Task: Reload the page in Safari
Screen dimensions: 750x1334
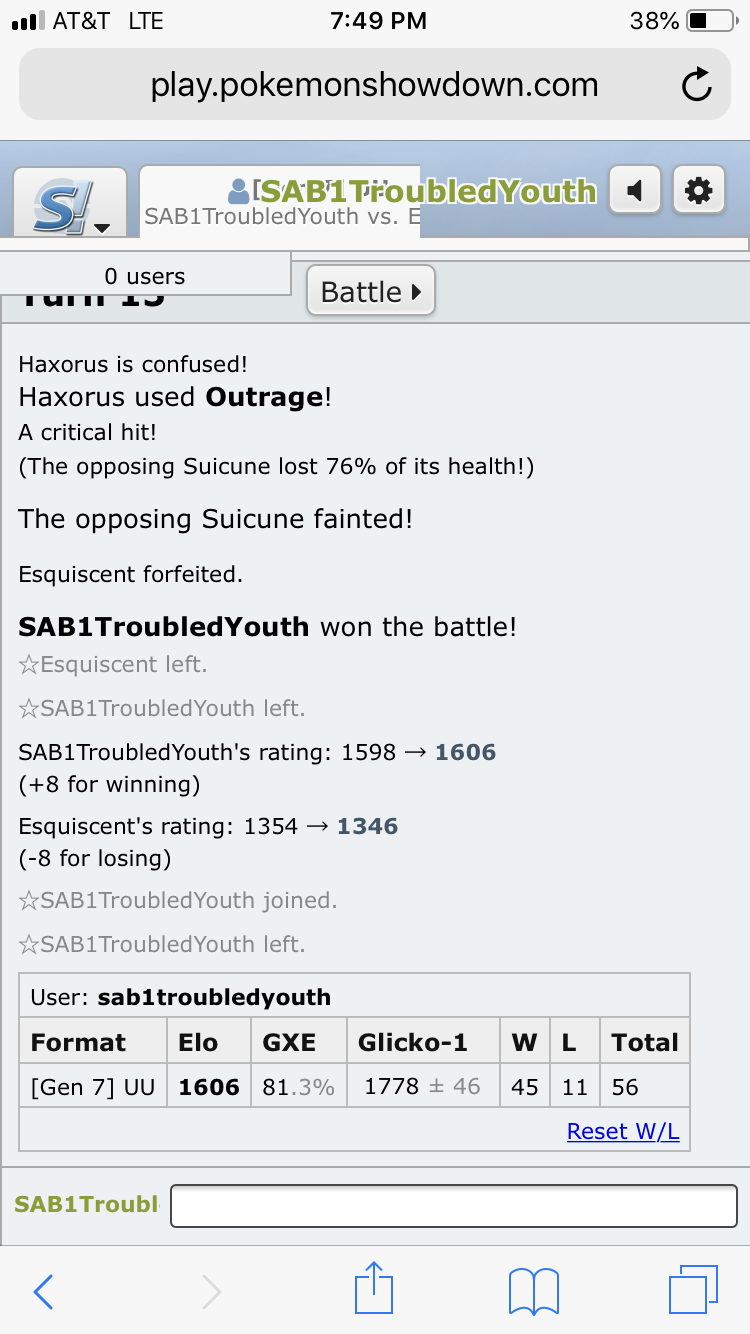Action: coord(696,85)
